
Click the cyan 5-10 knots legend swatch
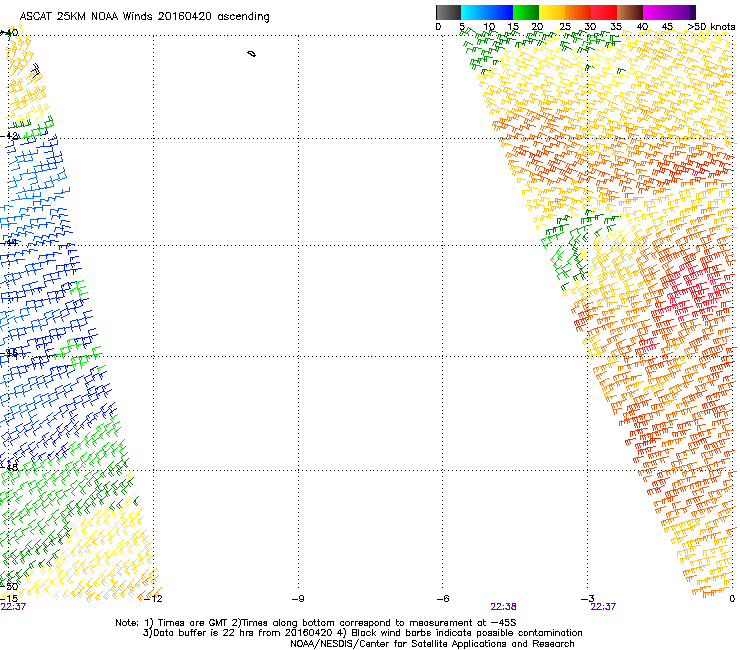click(474, 12)
